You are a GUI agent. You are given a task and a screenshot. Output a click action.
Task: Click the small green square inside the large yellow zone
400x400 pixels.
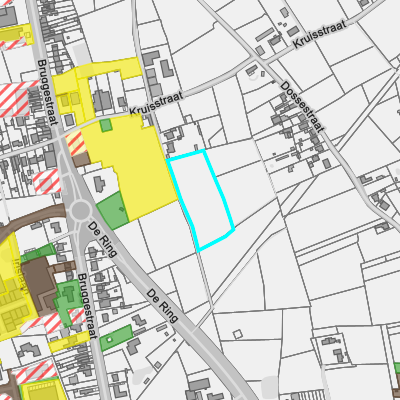[x=106, y=125]
